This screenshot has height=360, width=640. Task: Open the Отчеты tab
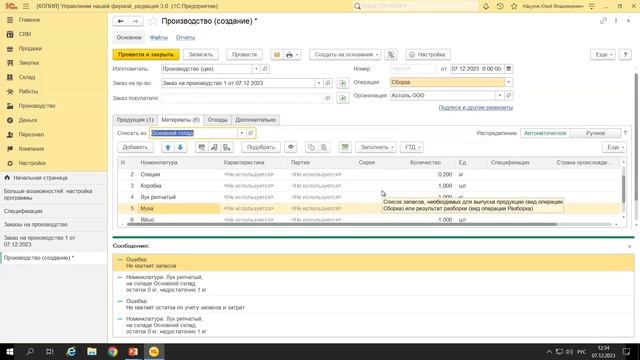pos(185,38)
